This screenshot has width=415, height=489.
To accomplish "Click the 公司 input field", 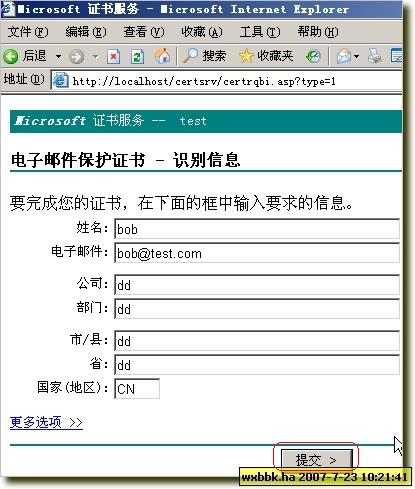I will tap(257, 285).
